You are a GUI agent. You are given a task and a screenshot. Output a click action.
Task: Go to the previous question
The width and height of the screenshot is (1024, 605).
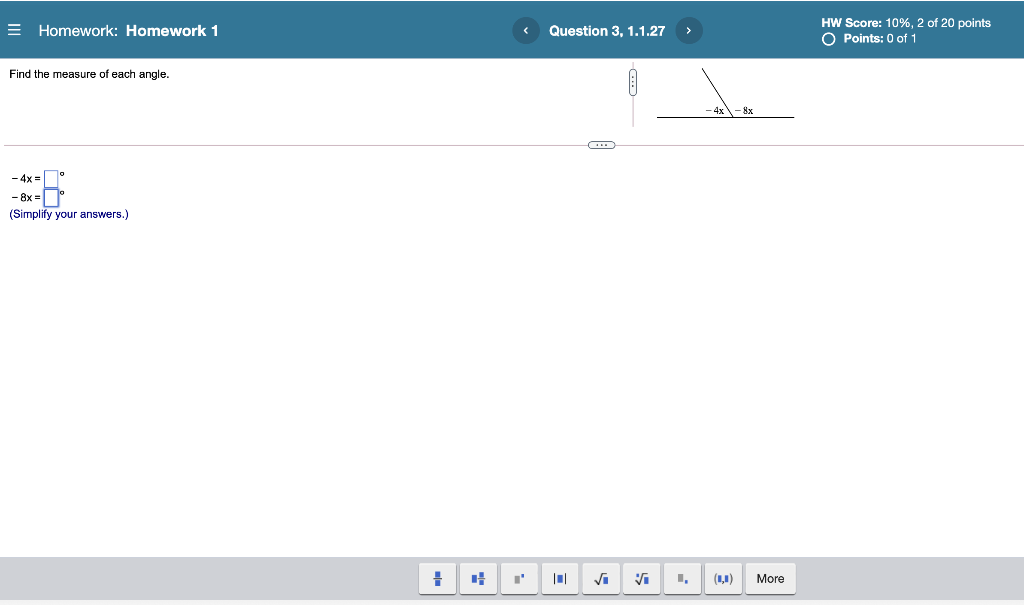[526, 31]
